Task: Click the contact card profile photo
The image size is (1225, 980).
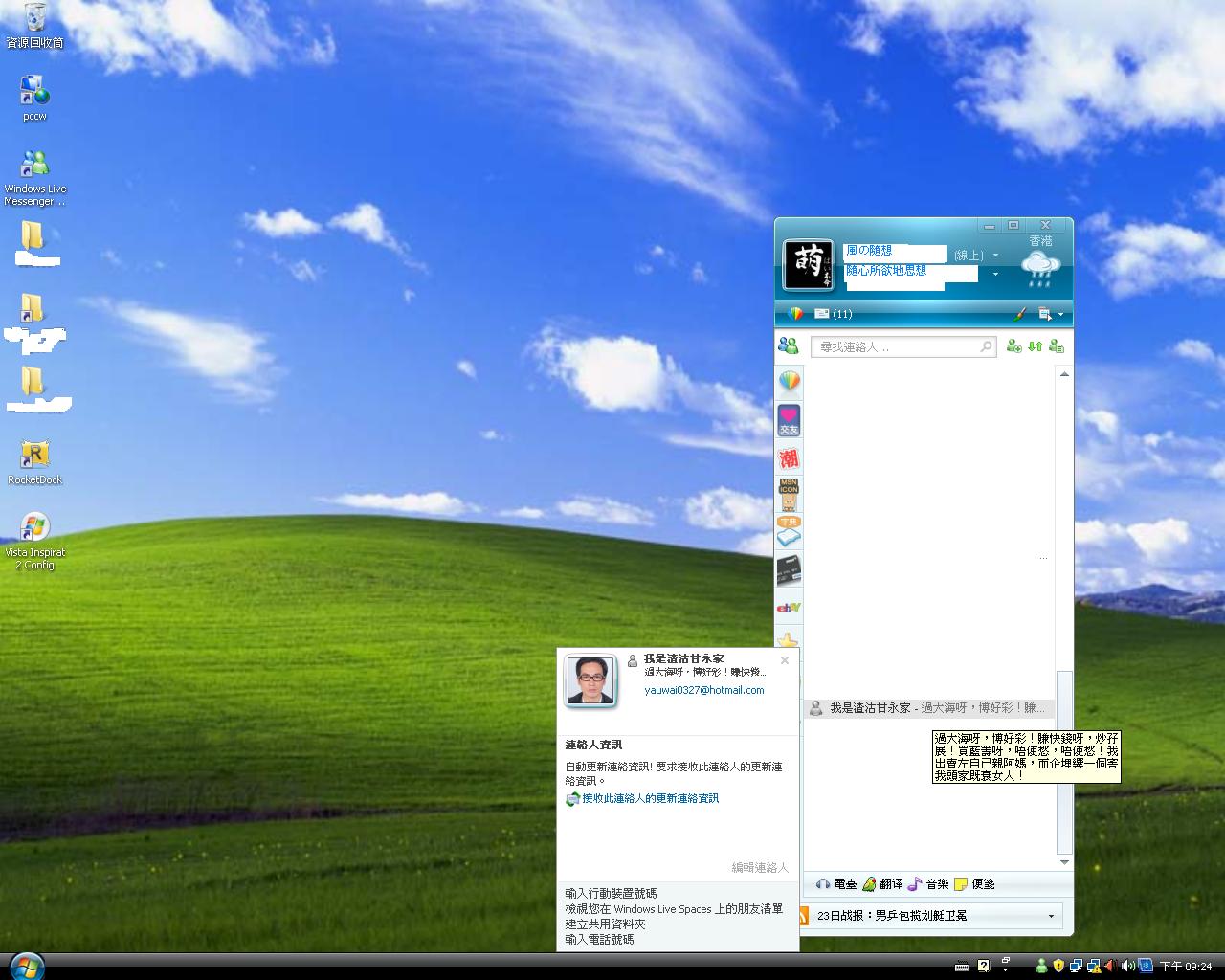Action: [x=590, y=680]
